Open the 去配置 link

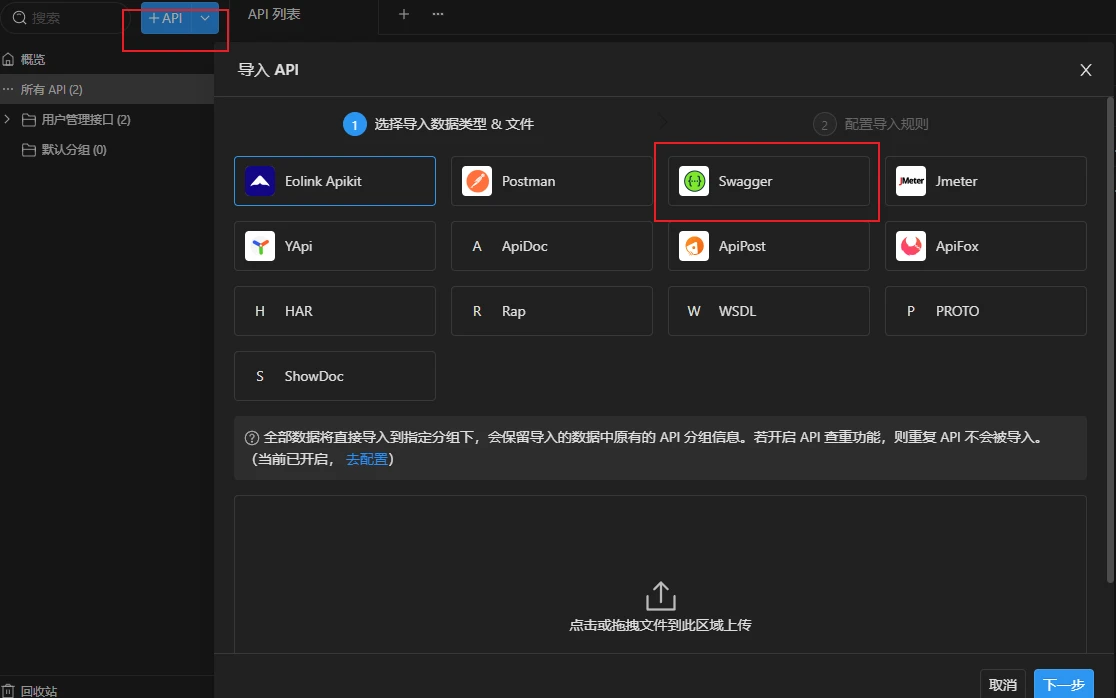(x=367, y=459)
